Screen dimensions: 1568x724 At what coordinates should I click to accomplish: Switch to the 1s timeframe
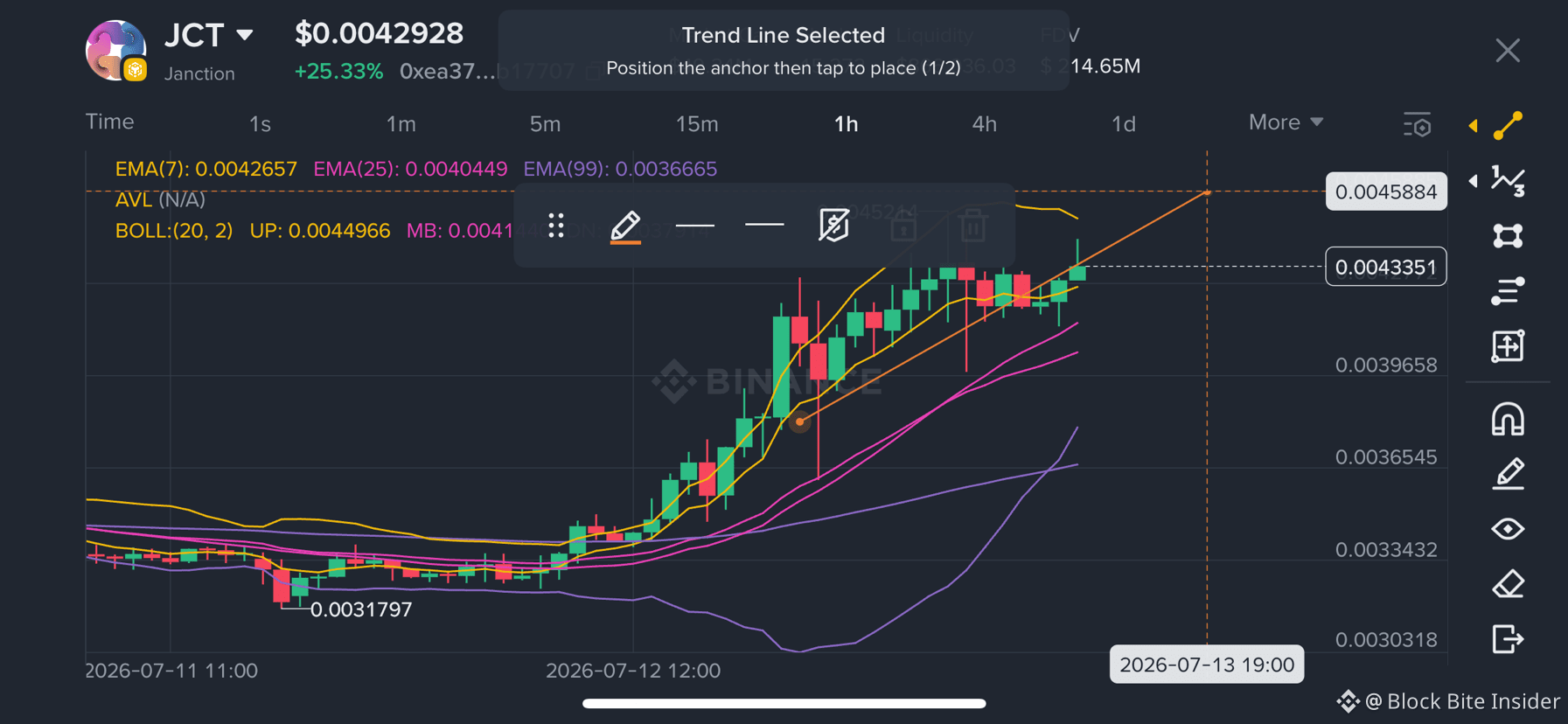coord(260,124)
